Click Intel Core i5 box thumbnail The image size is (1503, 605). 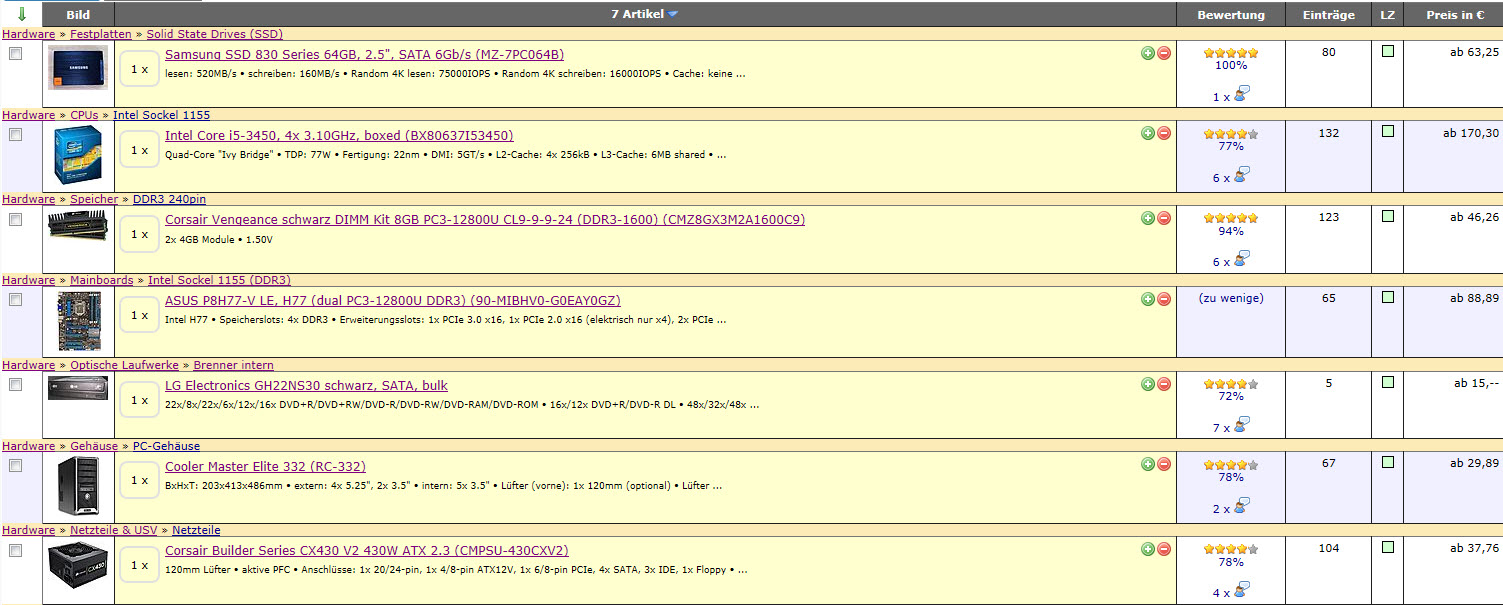pos(78,155)
